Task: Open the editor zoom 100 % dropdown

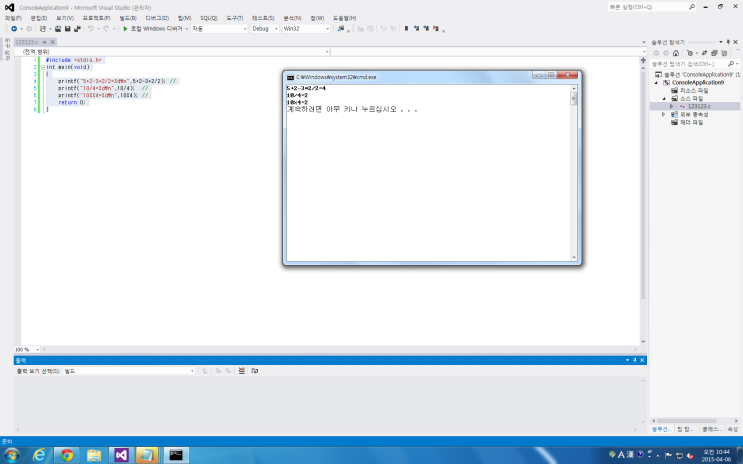Action: [x=27, y=349]
